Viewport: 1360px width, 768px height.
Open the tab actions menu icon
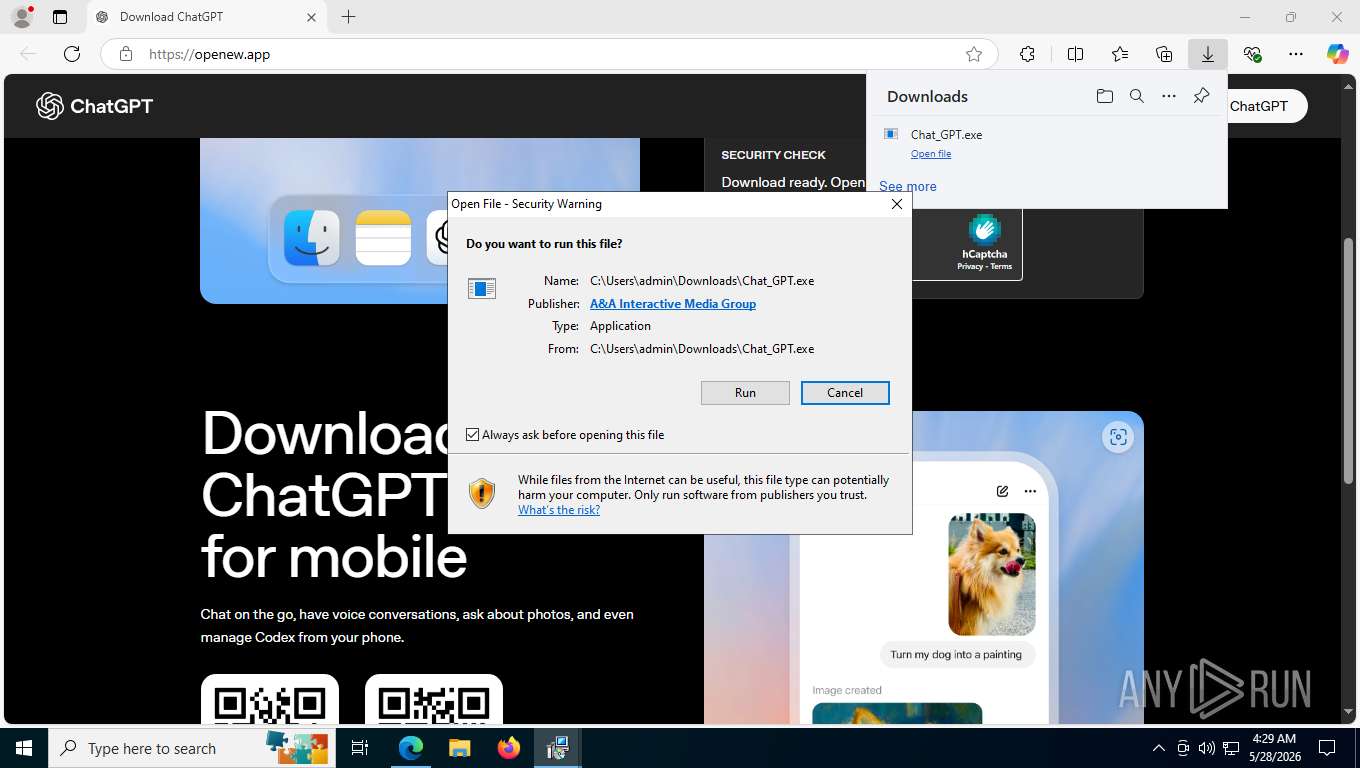60,17
